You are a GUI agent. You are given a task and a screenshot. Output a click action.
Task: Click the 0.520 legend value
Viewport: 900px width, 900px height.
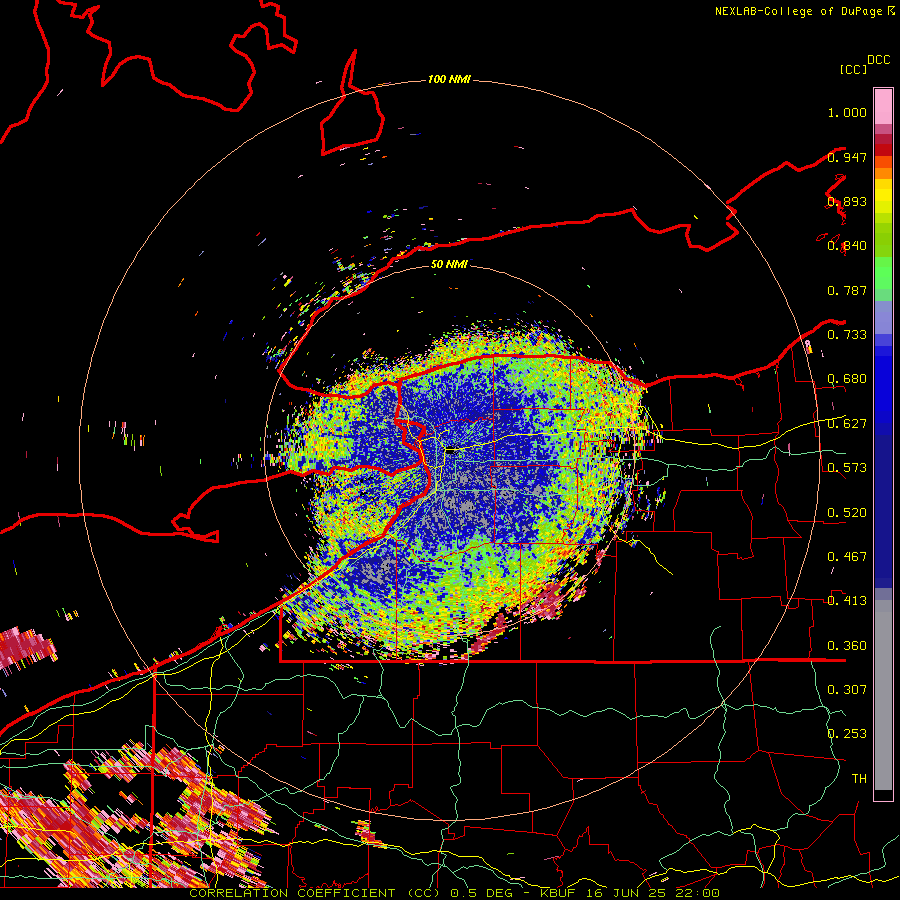pos(847,513)
